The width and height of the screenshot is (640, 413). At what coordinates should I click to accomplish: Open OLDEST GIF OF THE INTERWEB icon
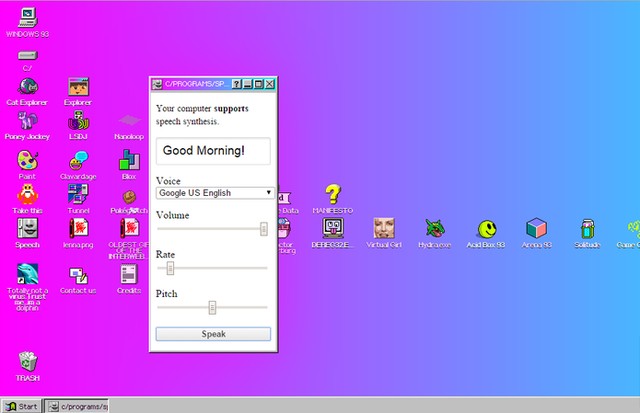[129, 228]
